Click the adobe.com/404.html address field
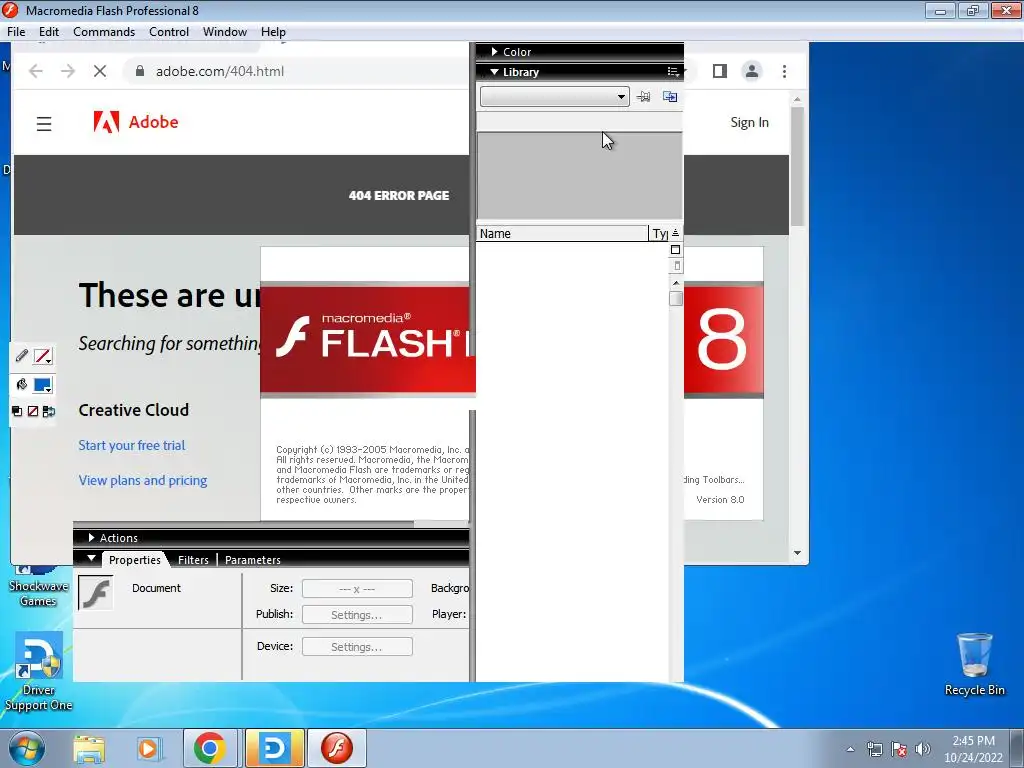The image size is (1024, 768). pos(220,71)
